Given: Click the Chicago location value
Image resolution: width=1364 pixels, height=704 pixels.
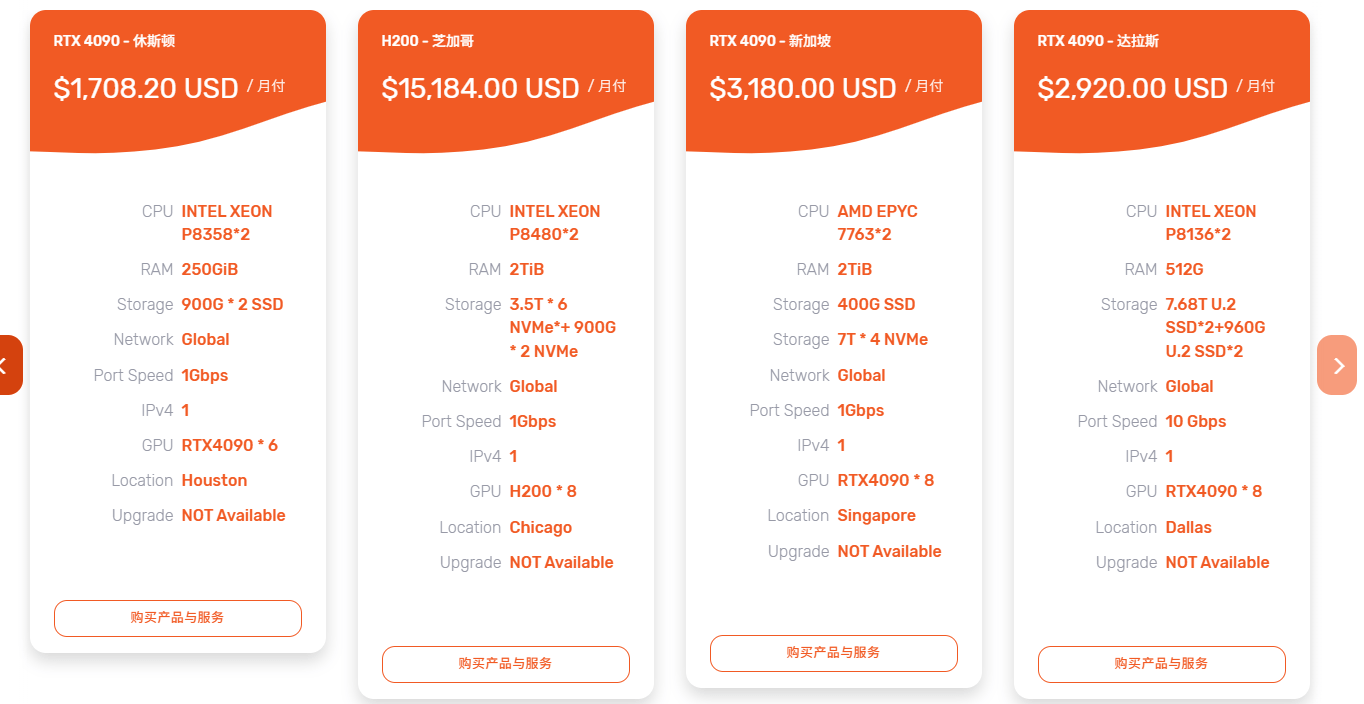Looking at the screenshot, I should [541, 527].
